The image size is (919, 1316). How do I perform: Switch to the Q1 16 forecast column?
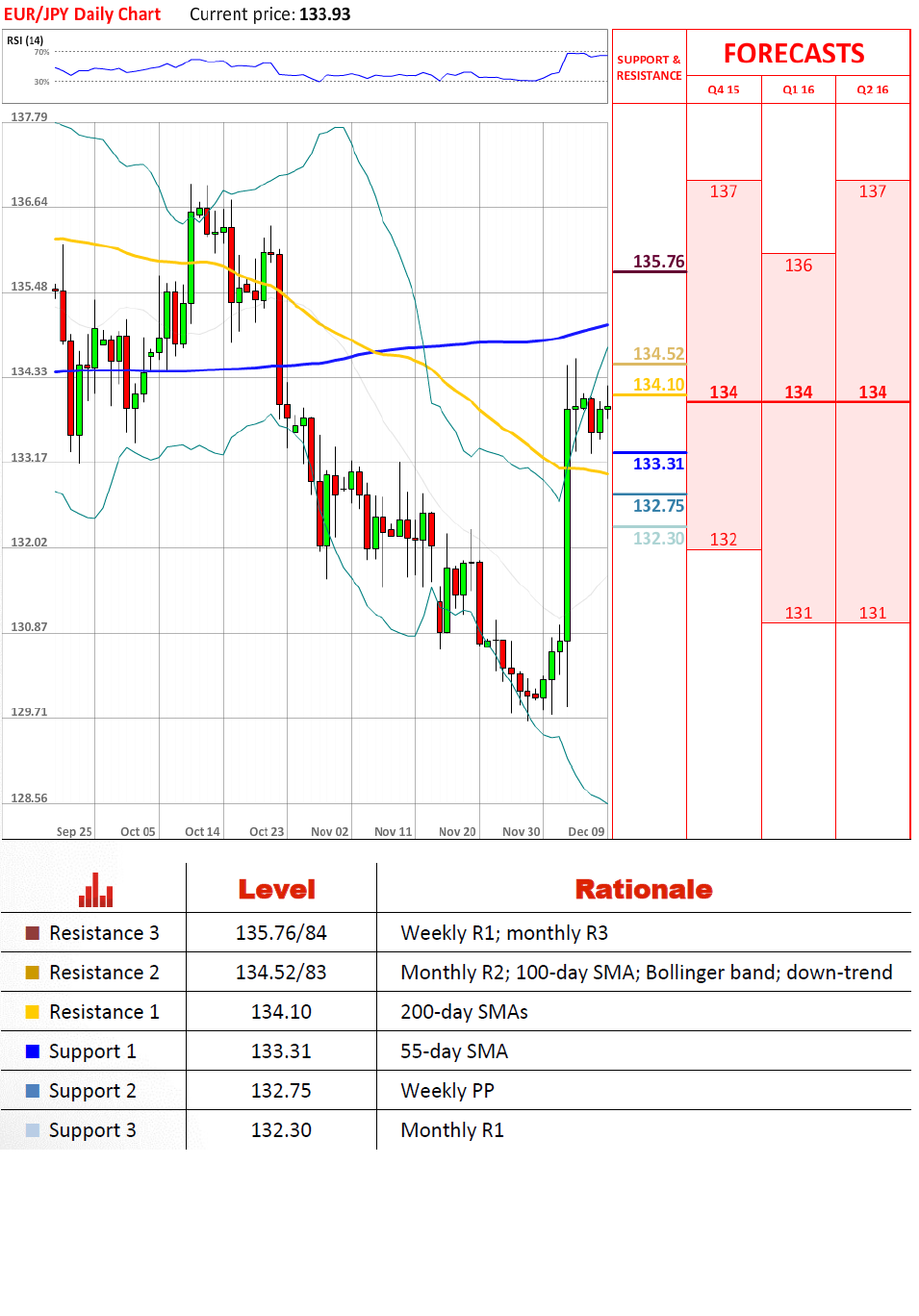pyautogui.click(x=798, y=89)
